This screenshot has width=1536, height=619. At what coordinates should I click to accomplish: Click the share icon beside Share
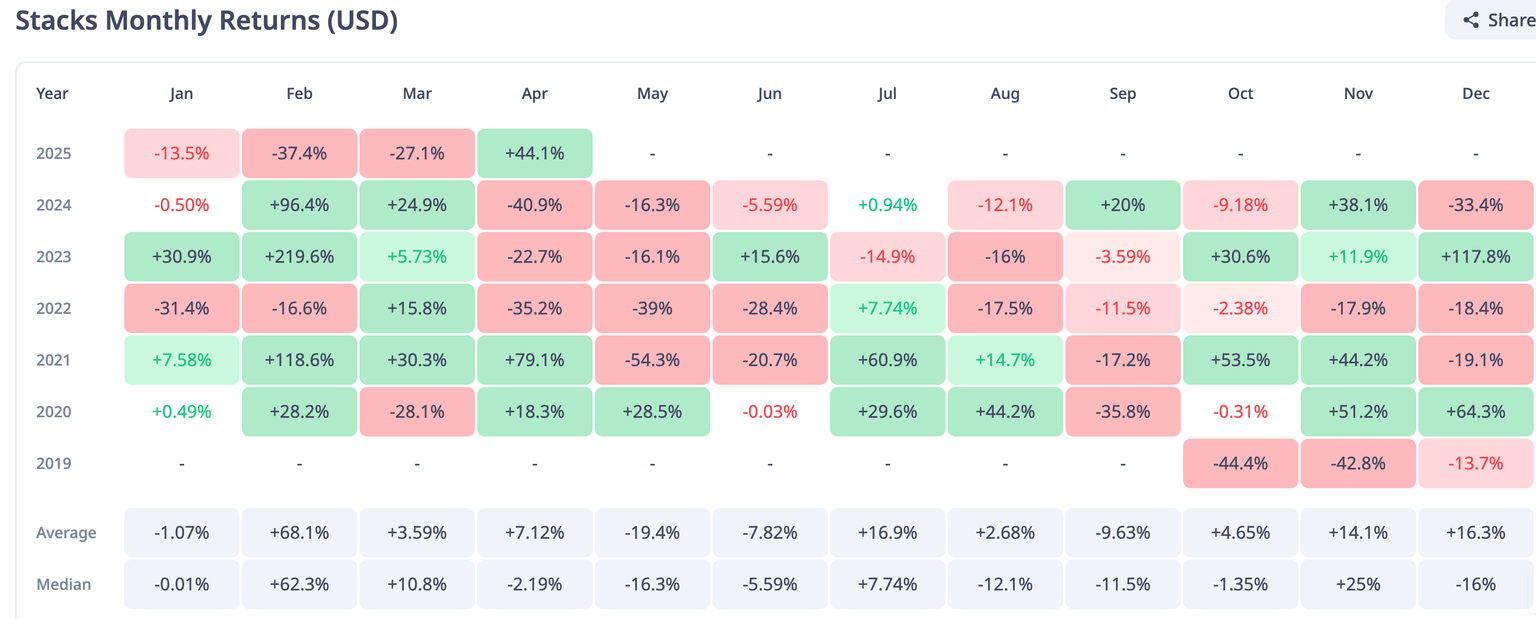pyautogui.click(x=1471, y=20)
